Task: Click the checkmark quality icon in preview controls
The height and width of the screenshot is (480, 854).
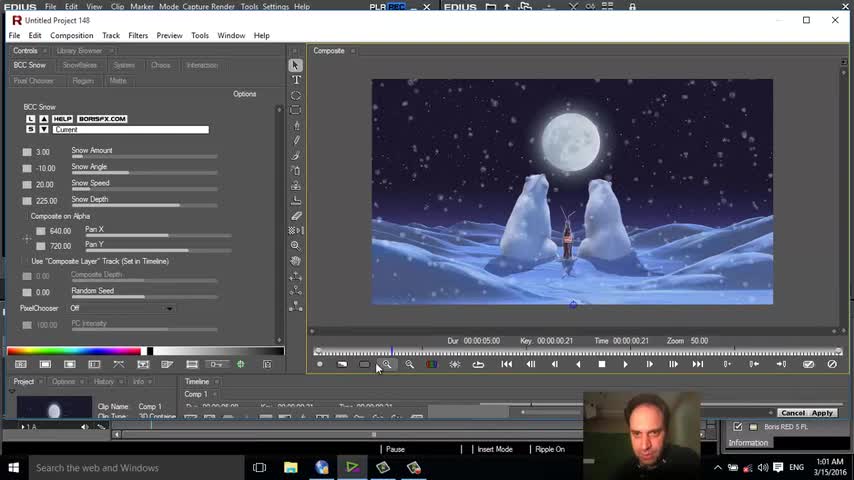Action: [809, 364]
